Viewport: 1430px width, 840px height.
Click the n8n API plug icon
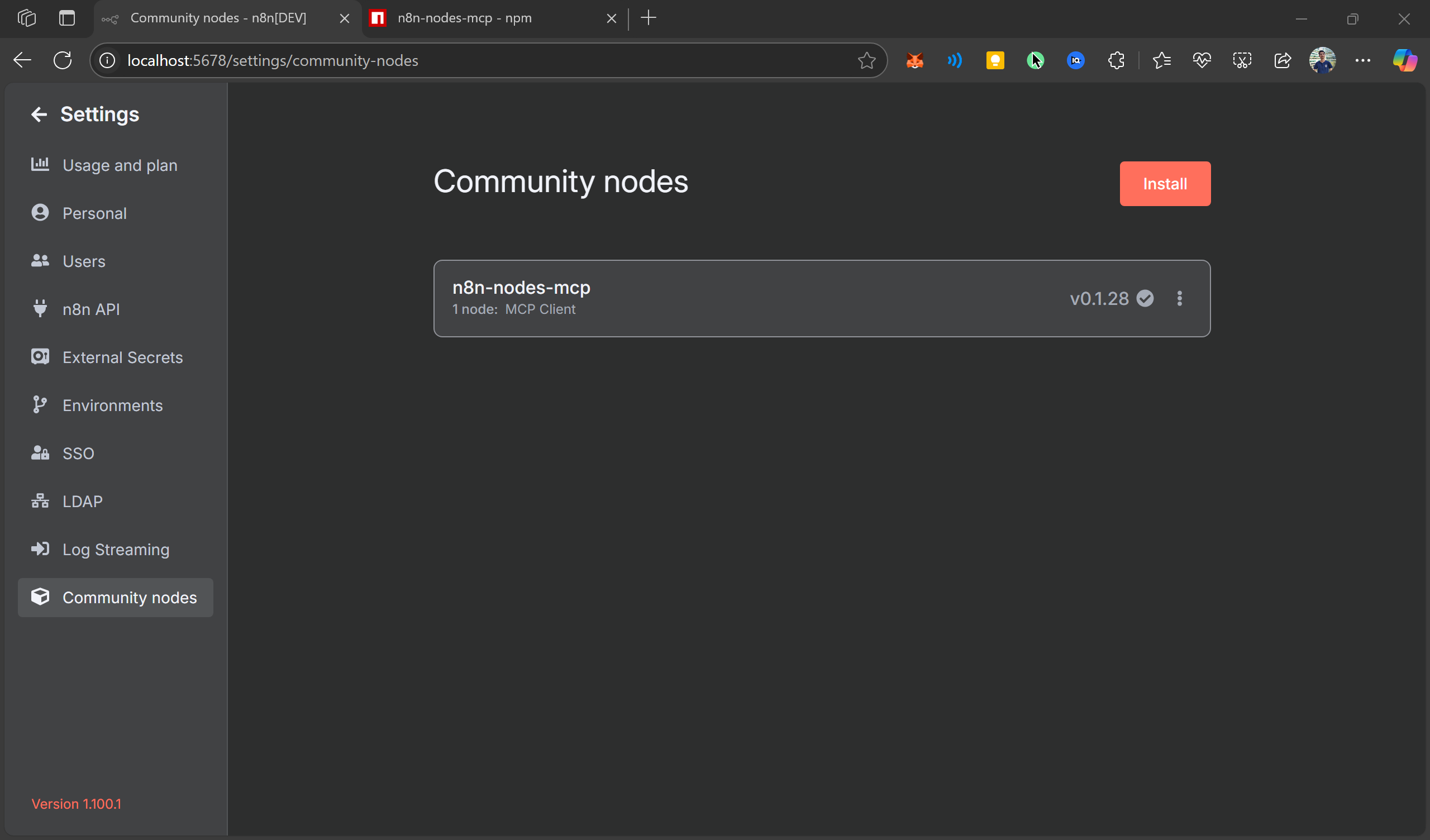tap(40, 308)
